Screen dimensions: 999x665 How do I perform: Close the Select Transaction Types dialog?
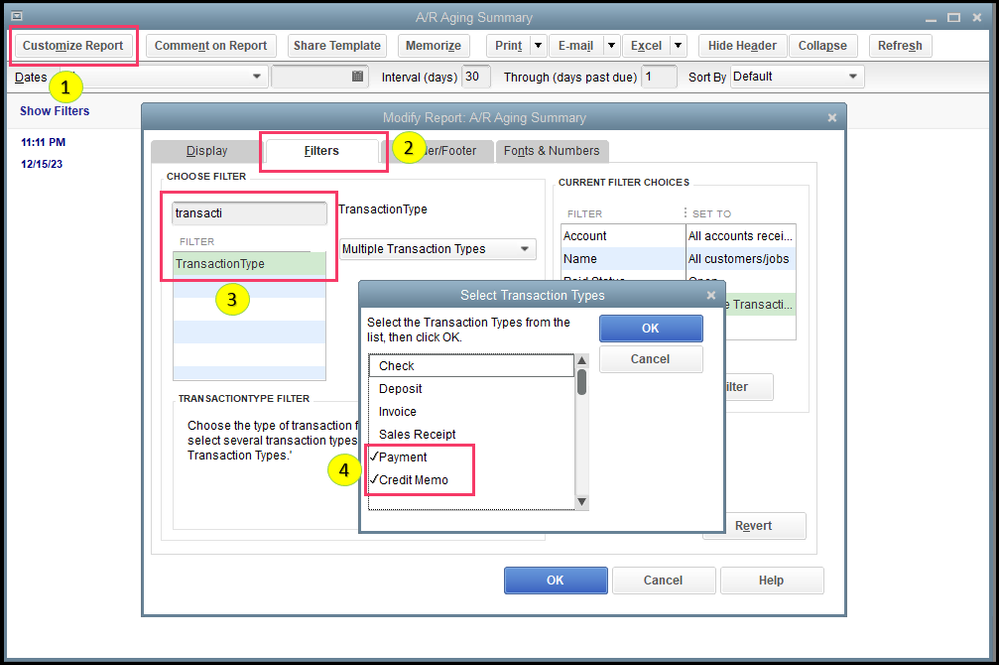(711, 296)
